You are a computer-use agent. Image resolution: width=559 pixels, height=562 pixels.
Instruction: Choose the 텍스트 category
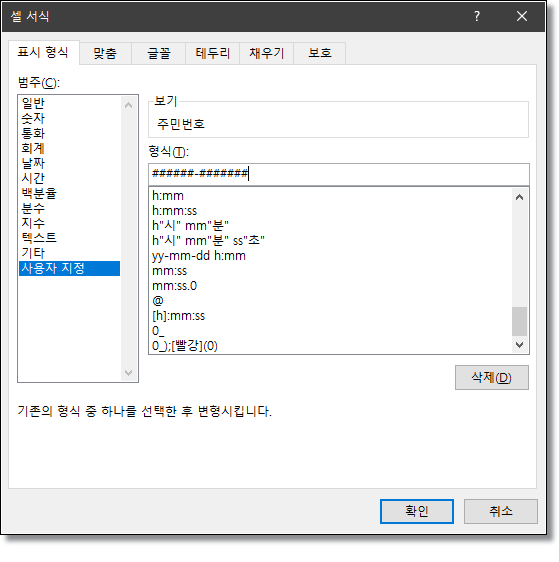click(x=70, y=238)
